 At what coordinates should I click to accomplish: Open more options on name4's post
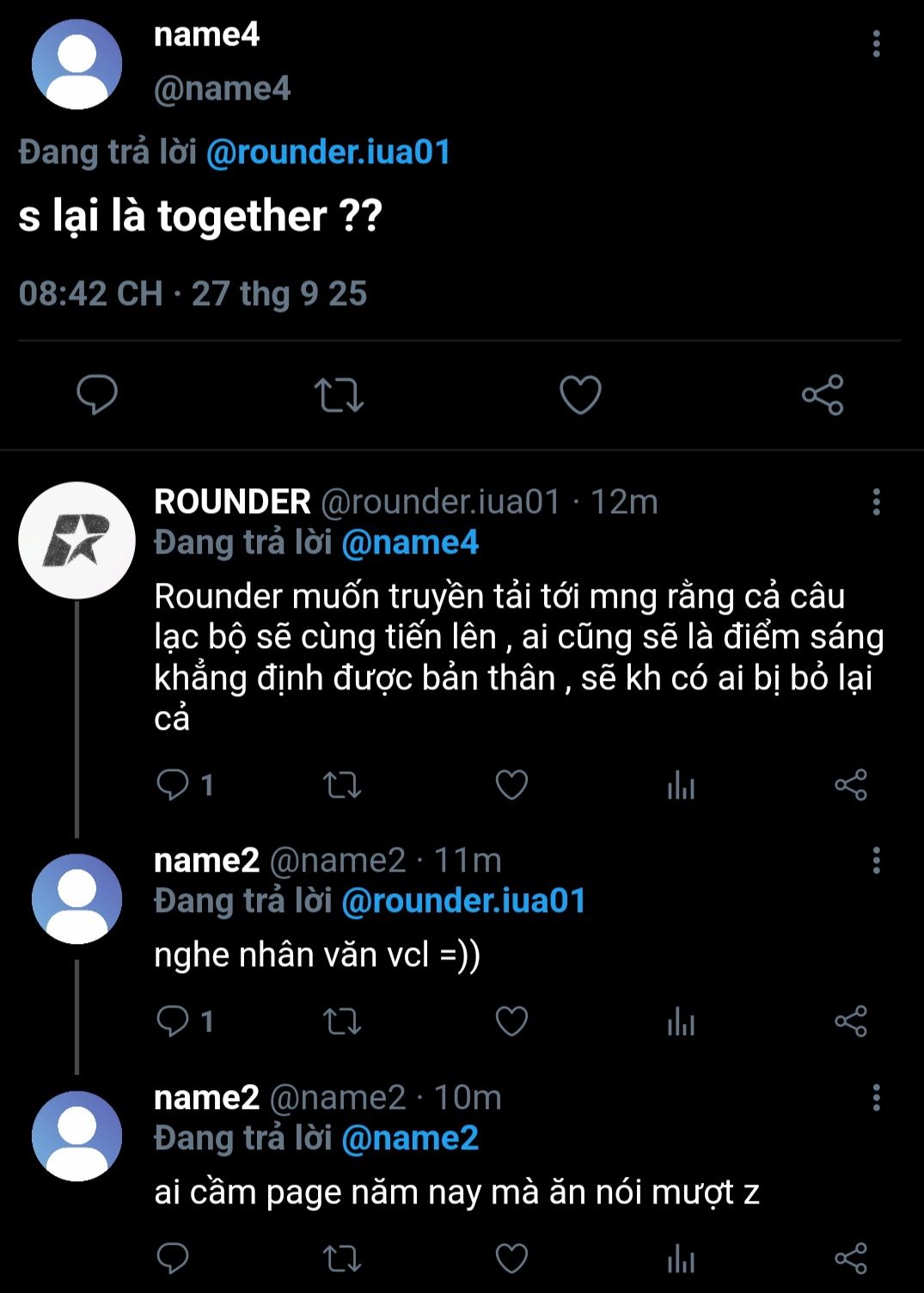click(876, 44)
